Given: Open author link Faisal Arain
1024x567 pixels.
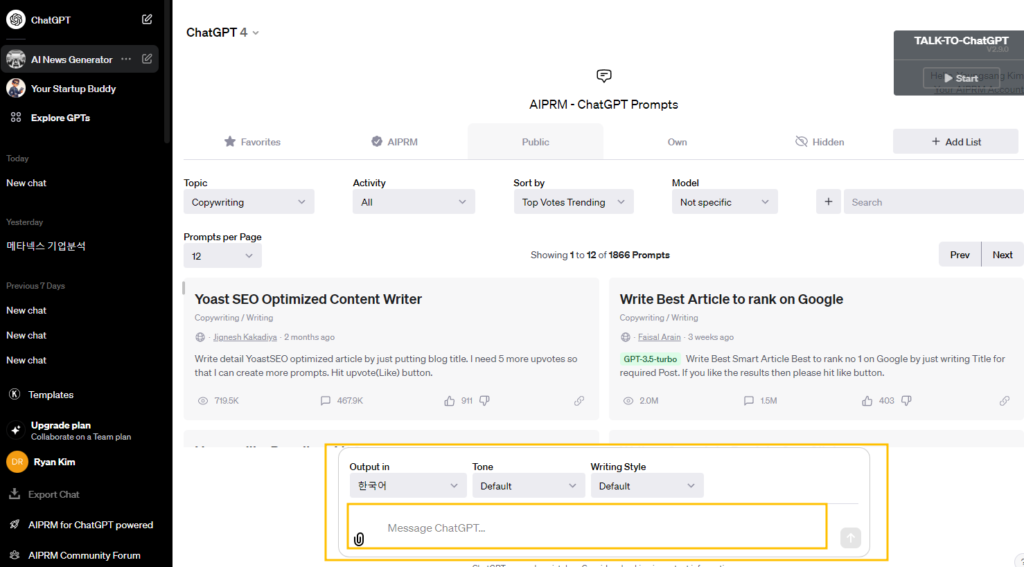Looking at the screenshot, I should pyautogui.click(x=659, y=337).
